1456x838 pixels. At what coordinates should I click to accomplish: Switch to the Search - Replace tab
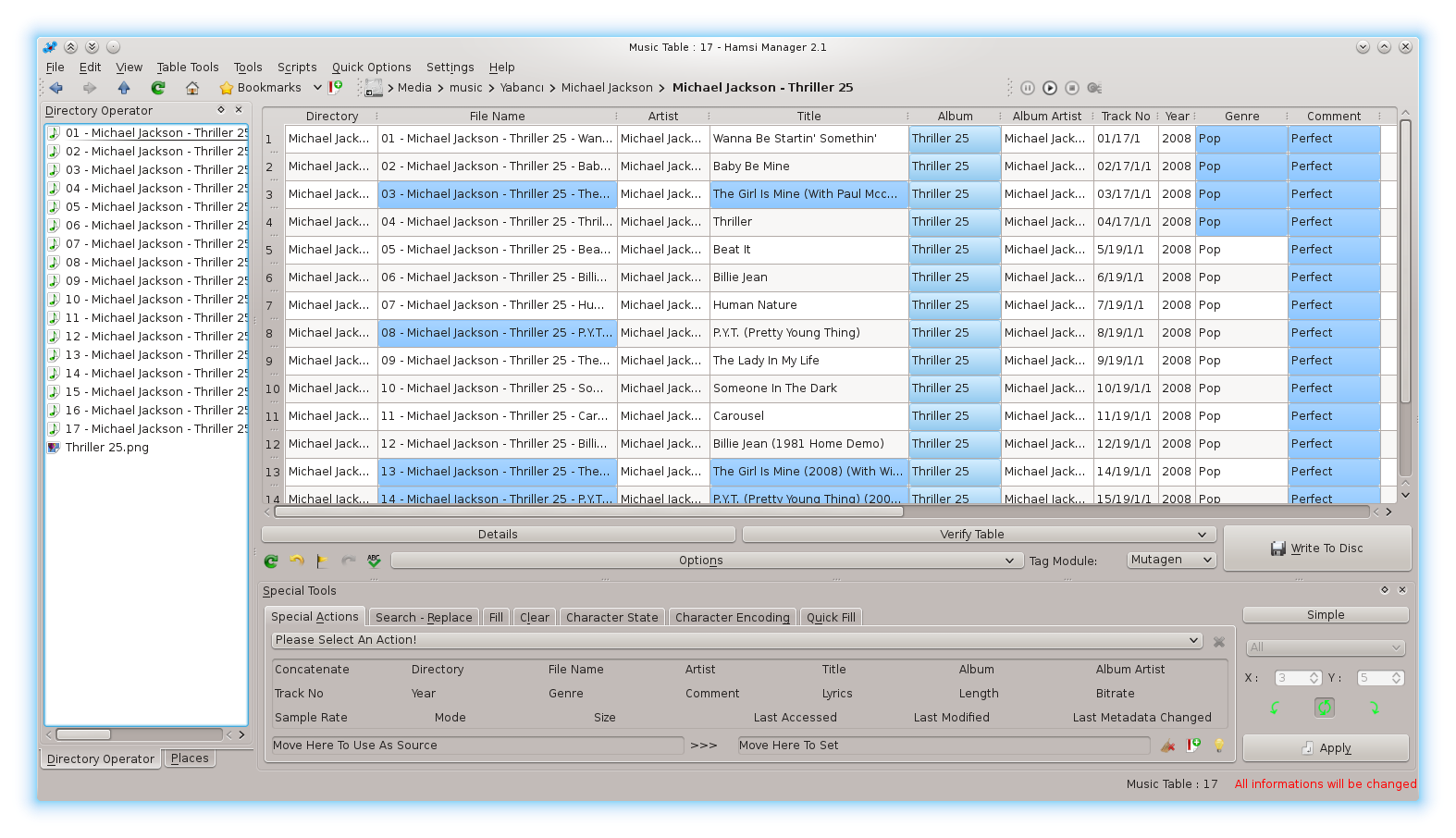coord(424,618)
